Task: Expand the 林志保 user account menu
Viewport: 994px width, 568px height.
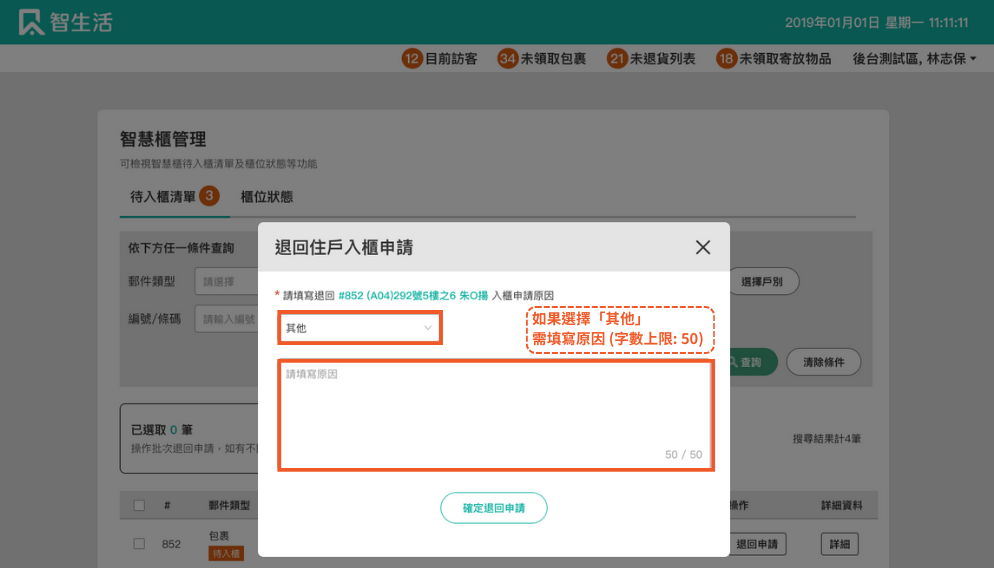Action: [914, 59]
